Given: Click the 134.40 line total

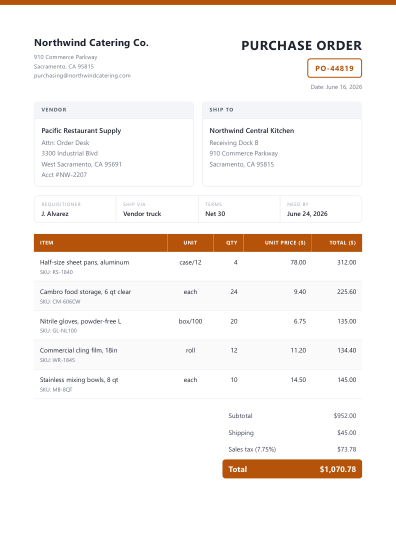Looking at the screenshot, I should pos(347,350).
